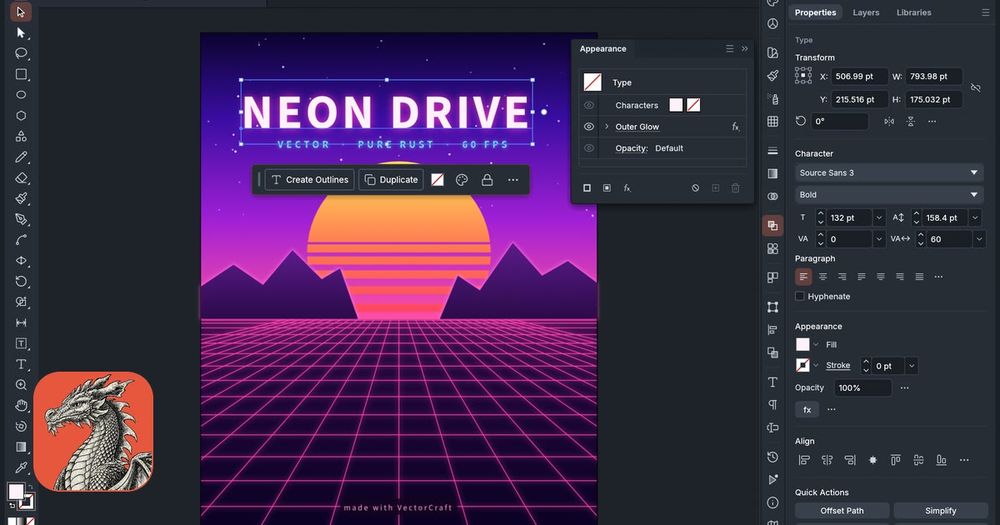Click the Characters fill swatch in Appearance

pyautogui.click(x=676, y=105)
